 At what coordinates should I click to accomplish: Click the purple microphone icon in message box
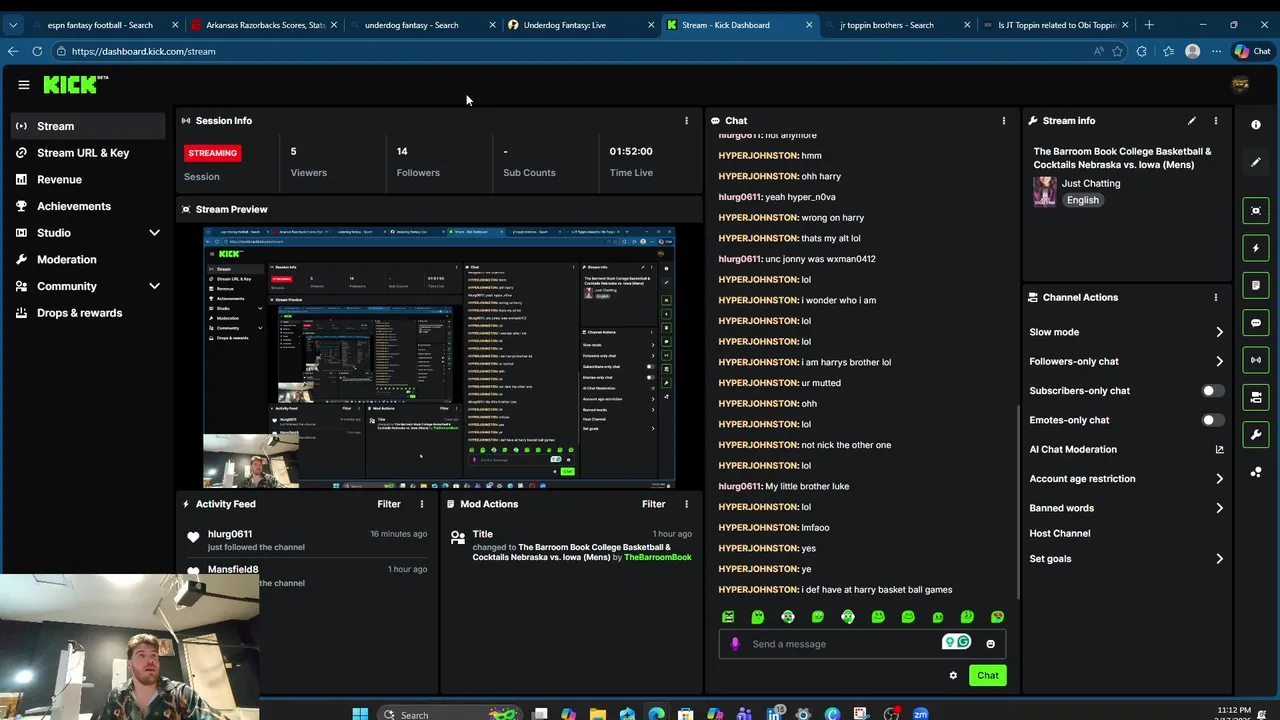[x=735, y=644]
